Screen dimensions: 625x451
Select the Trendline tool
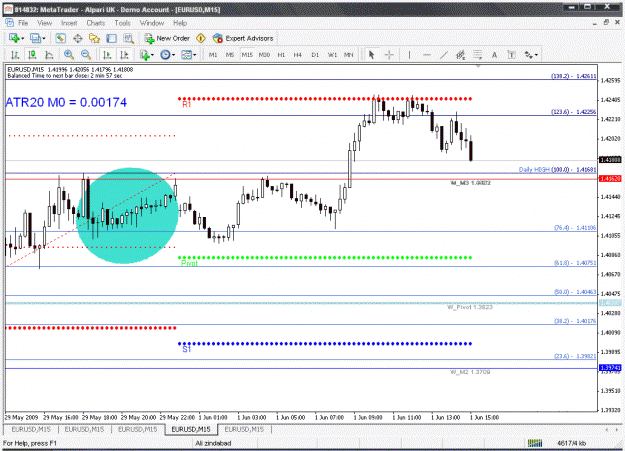[443, 55]
